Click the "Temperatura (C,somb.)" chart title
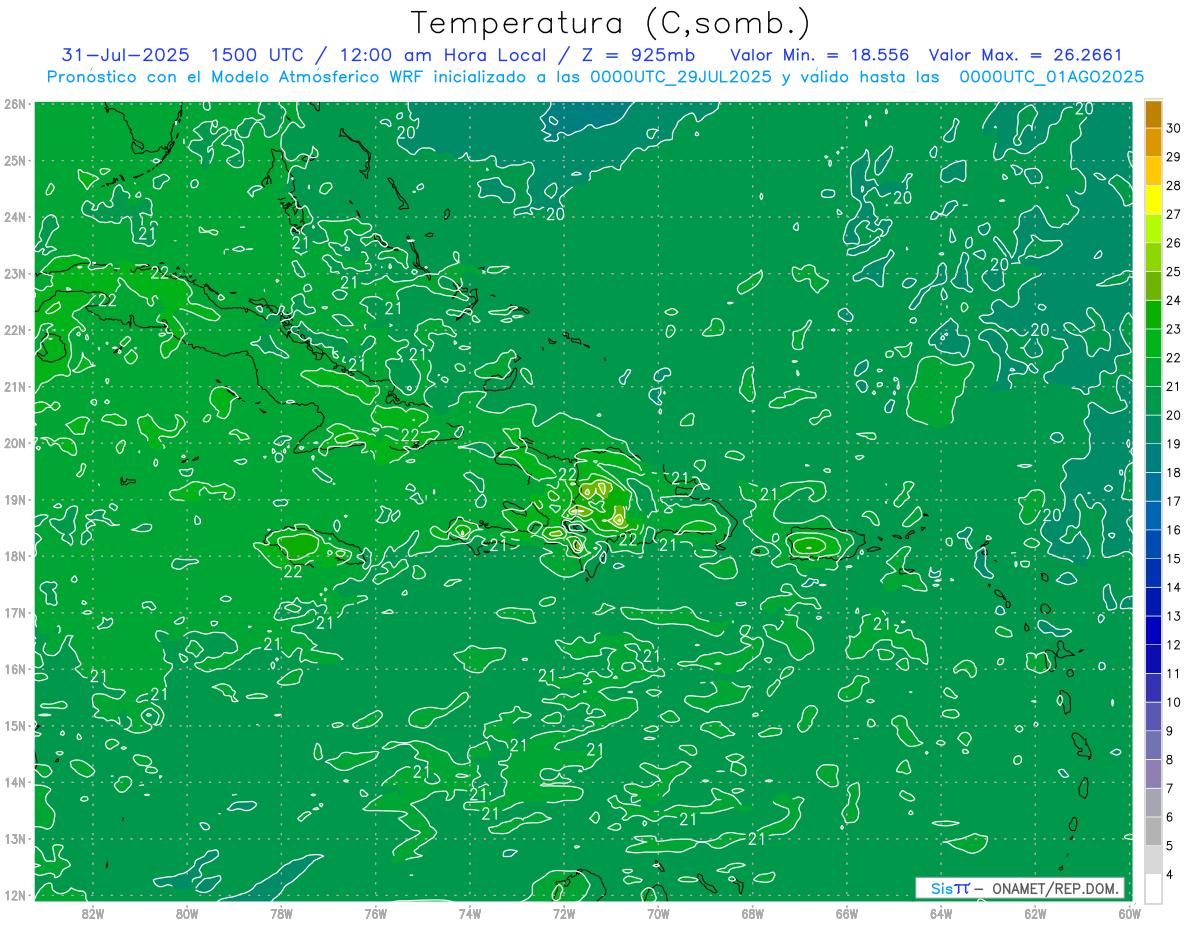 [x=610, y=22]
